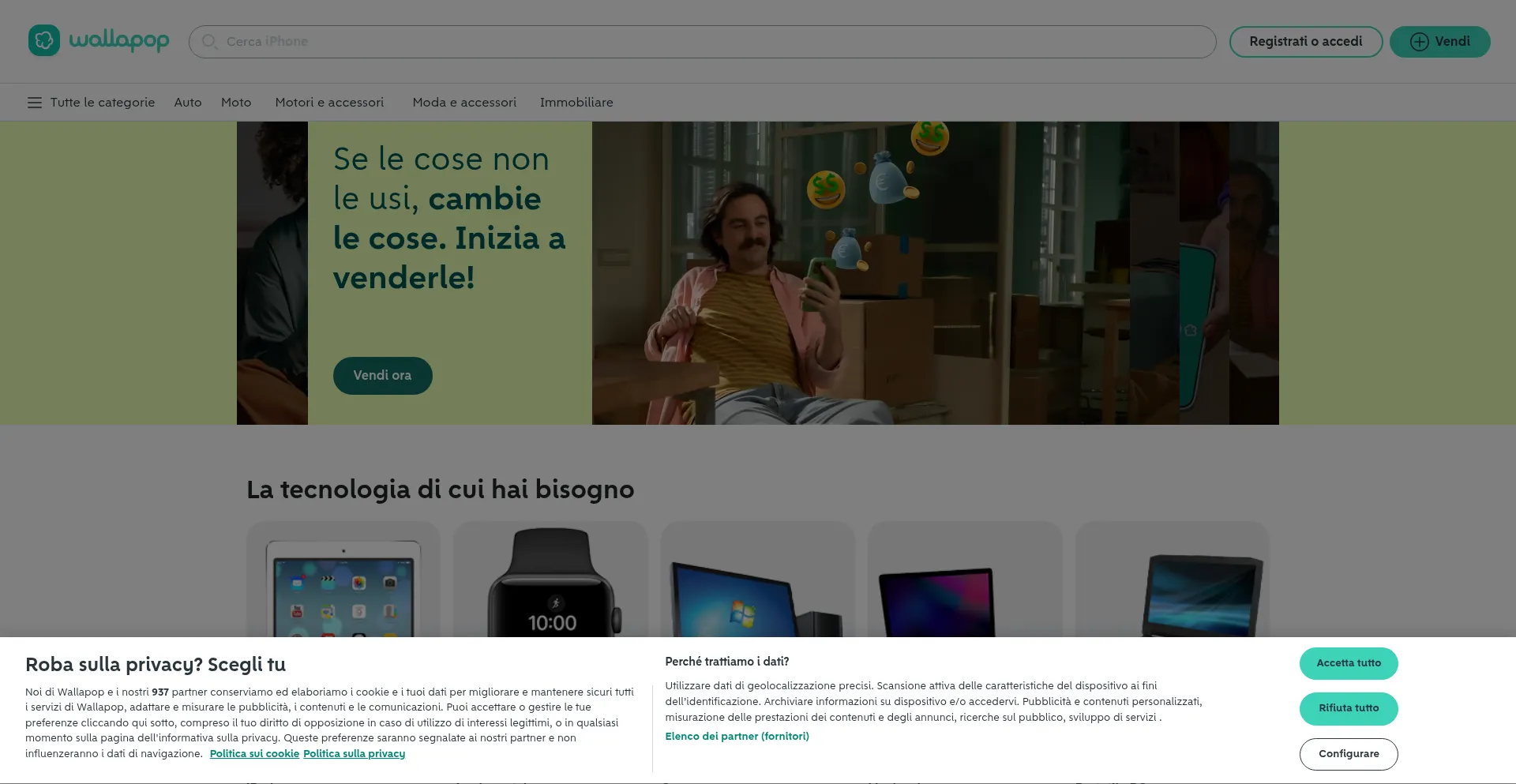Open the Politica sui cookie link
The image size is (1516, 784).
click(x=254, y=754)
